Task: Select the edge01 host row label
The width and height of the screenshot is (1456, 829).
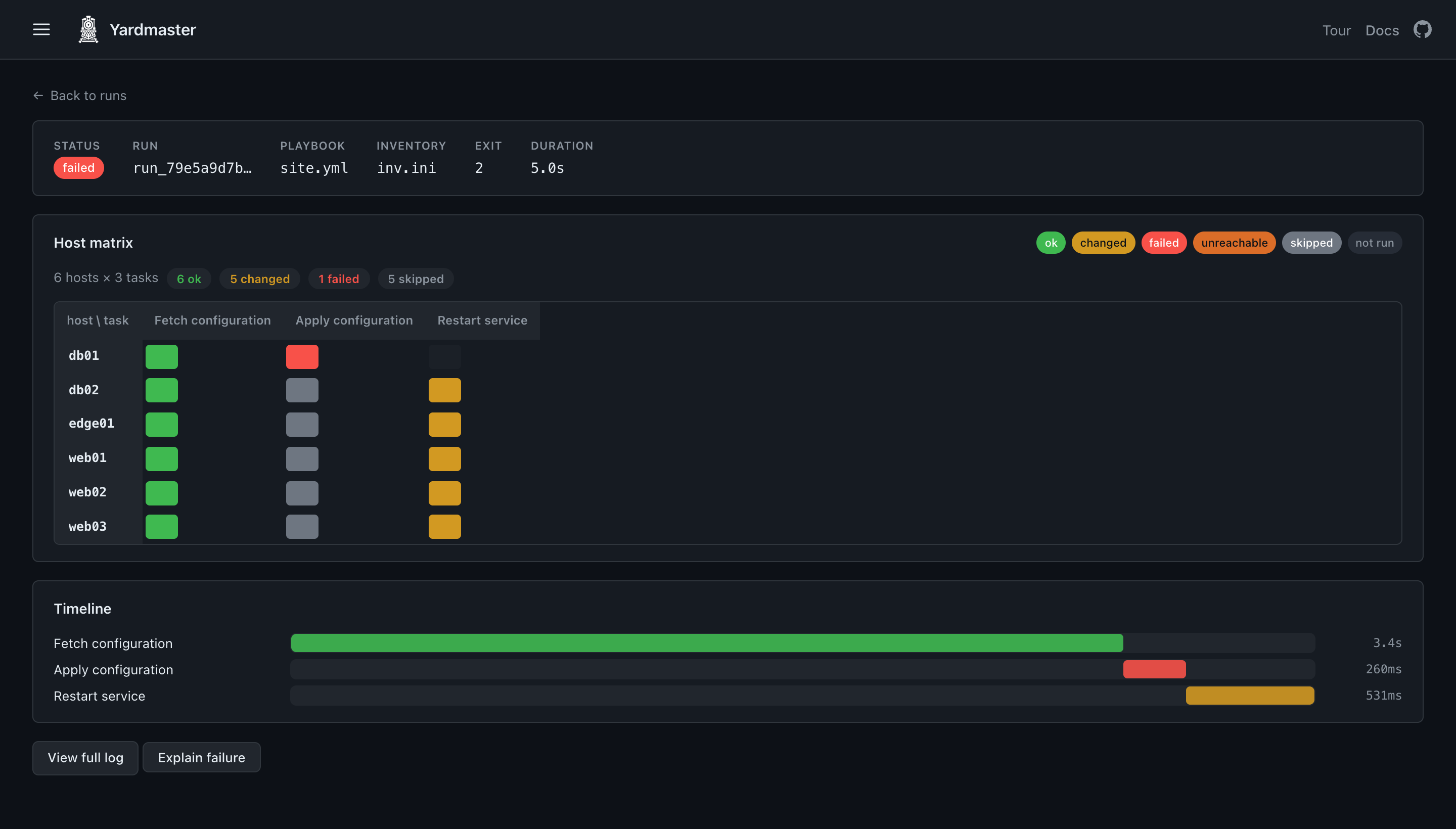Action: (x=91, y=424)
